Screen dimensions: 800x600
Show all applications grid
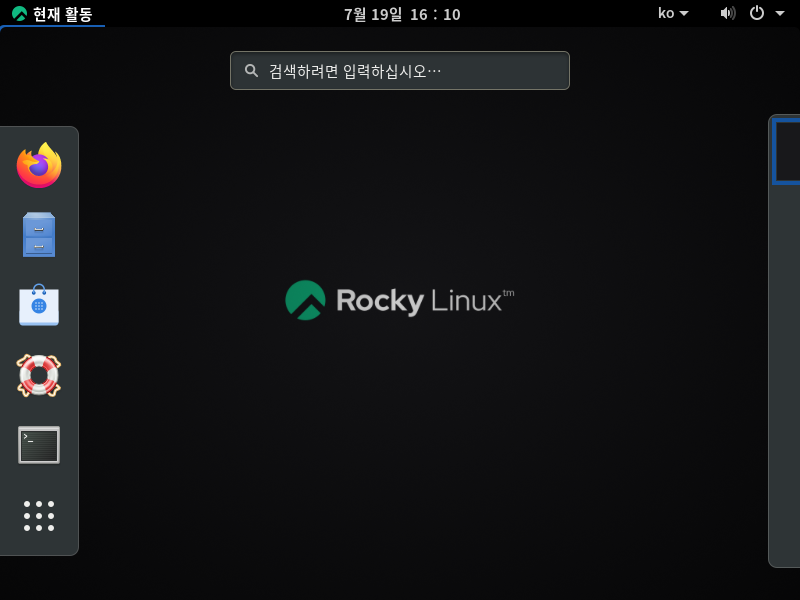tap(39, 516)
